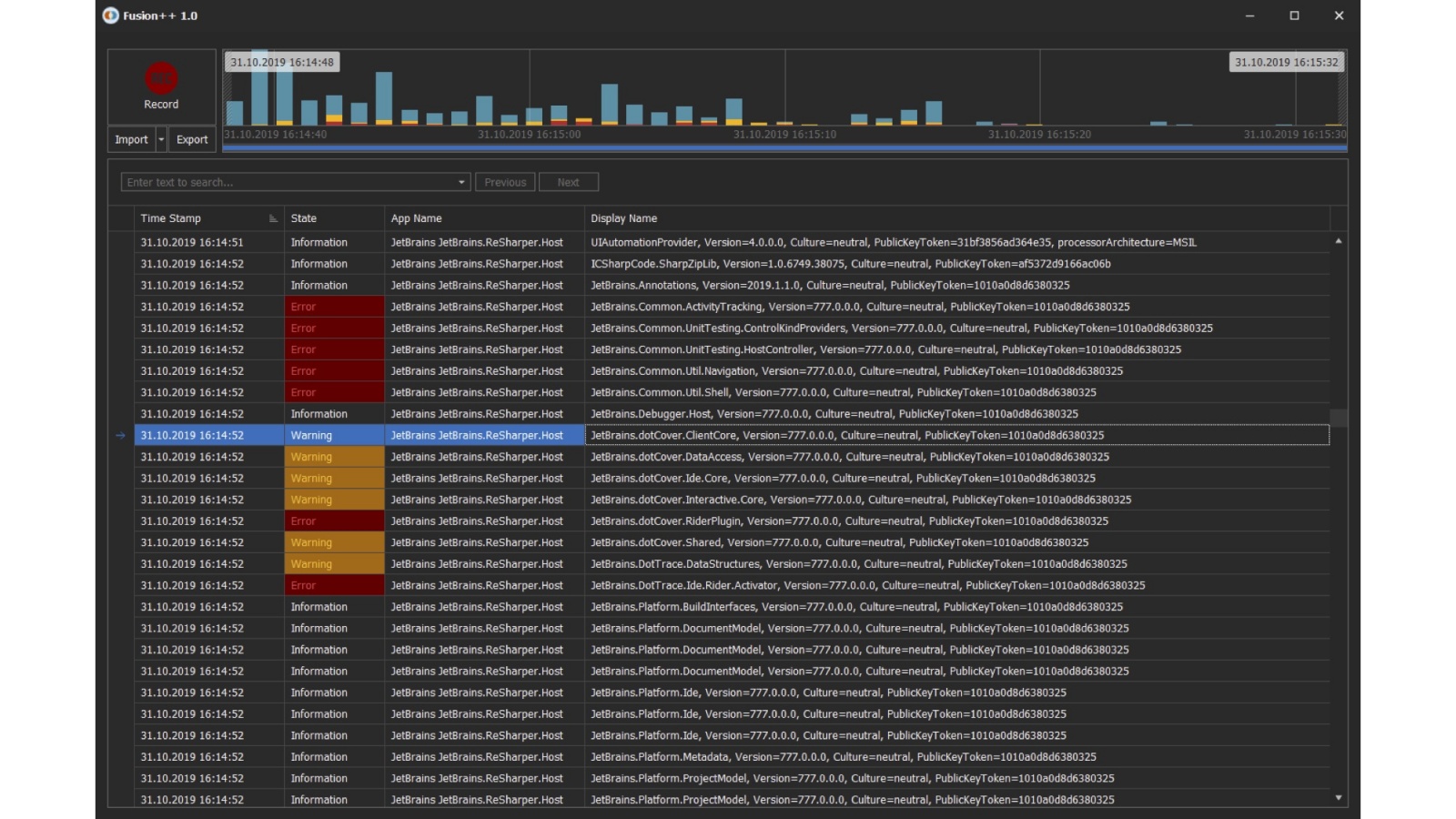Click the Export button
The height and width of the screenshot is (819, 1456).
192,139
